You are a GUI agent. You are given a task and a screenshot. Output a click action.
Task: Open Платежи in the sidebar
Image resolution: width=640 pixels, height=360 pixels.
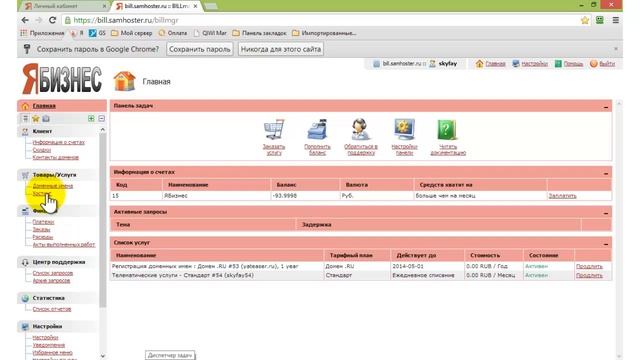click(43, 222)
